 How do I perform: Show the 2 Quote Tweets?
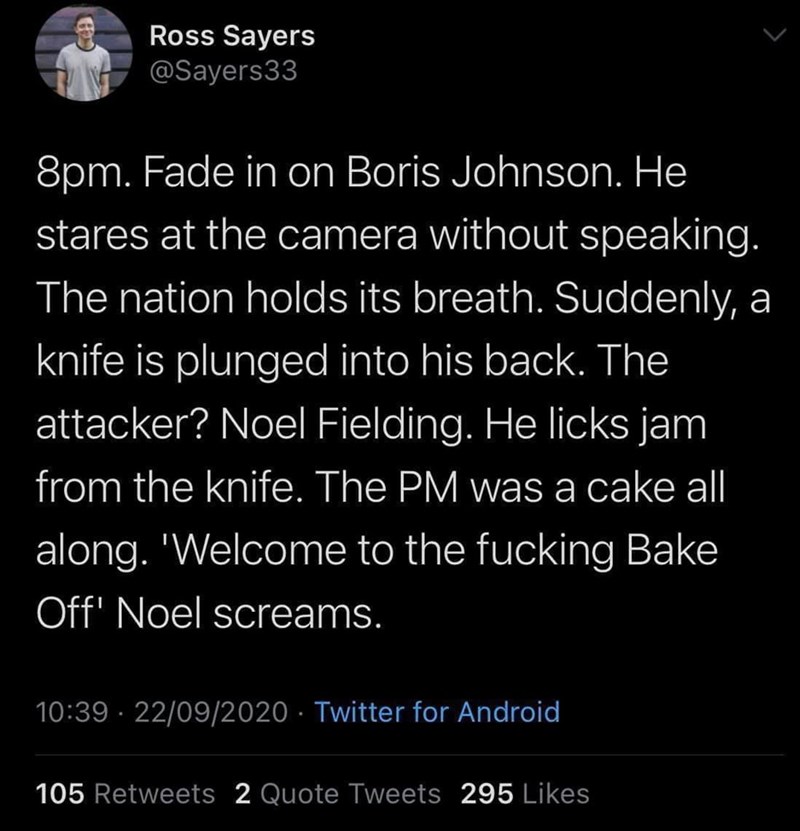[x=336, y=794]
